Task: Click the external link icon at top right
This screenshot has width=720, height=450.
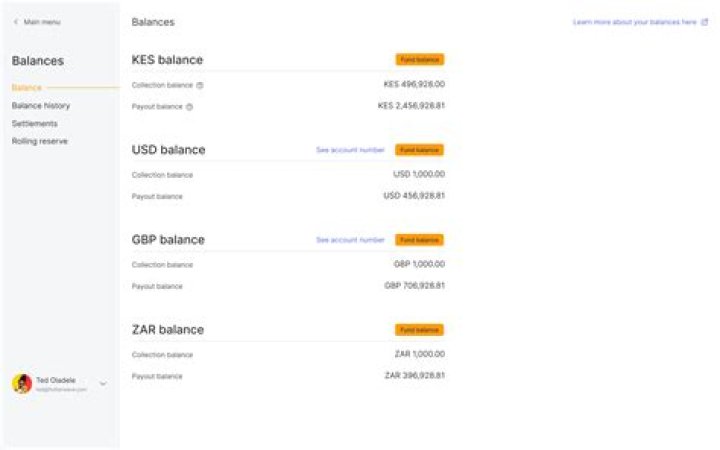Action: pyautogui.click(x=704, y=21)
